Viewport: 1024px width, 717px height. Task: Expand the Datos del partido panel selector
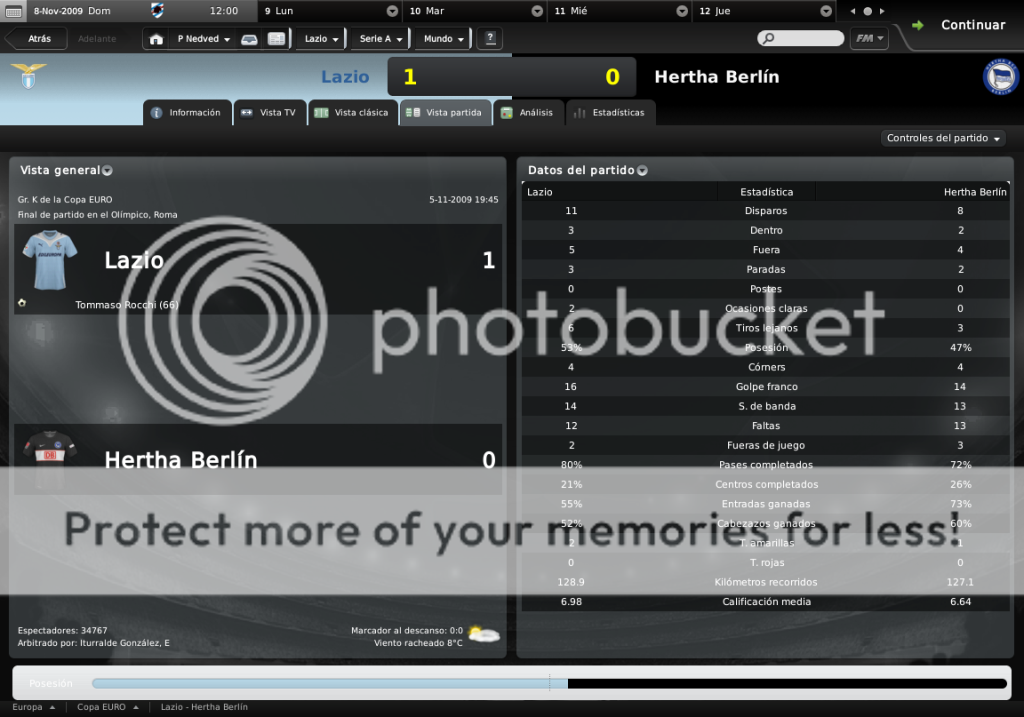click(x=642, y=170)
